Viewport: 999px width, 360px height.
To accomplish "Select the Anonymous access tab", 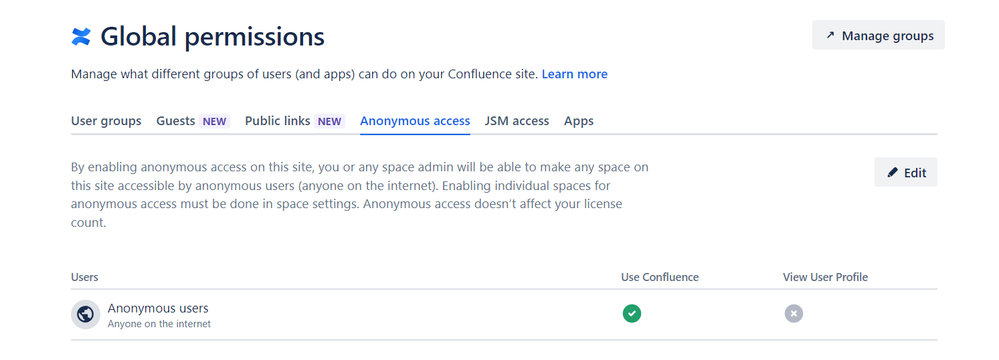I will click(415, 121).
